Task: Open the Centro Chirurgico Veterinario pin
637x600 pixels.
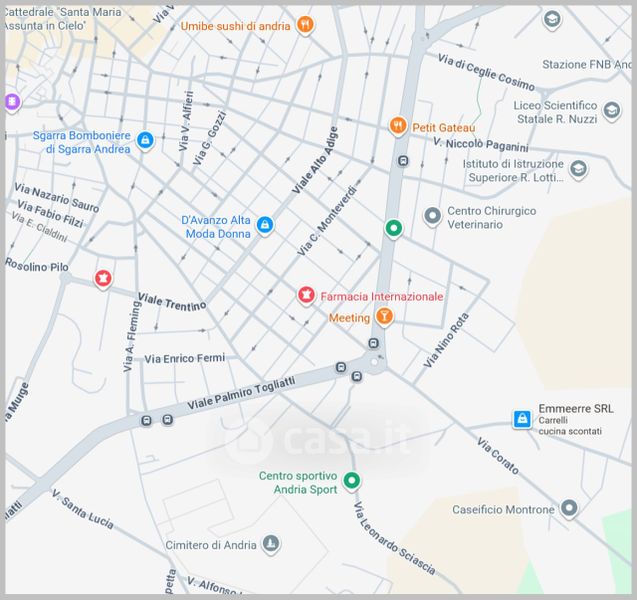Action: 432,216
